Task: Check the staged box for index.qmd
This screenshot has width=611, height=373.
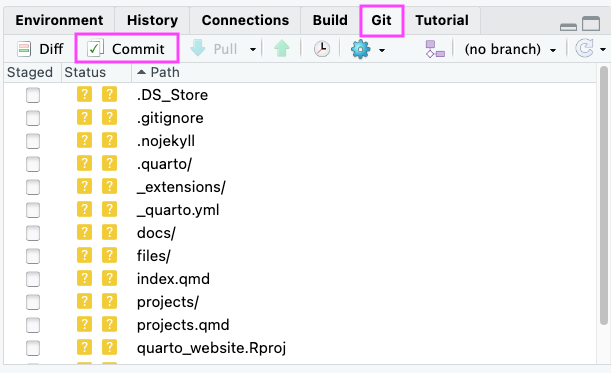Action: click(33, 279)
